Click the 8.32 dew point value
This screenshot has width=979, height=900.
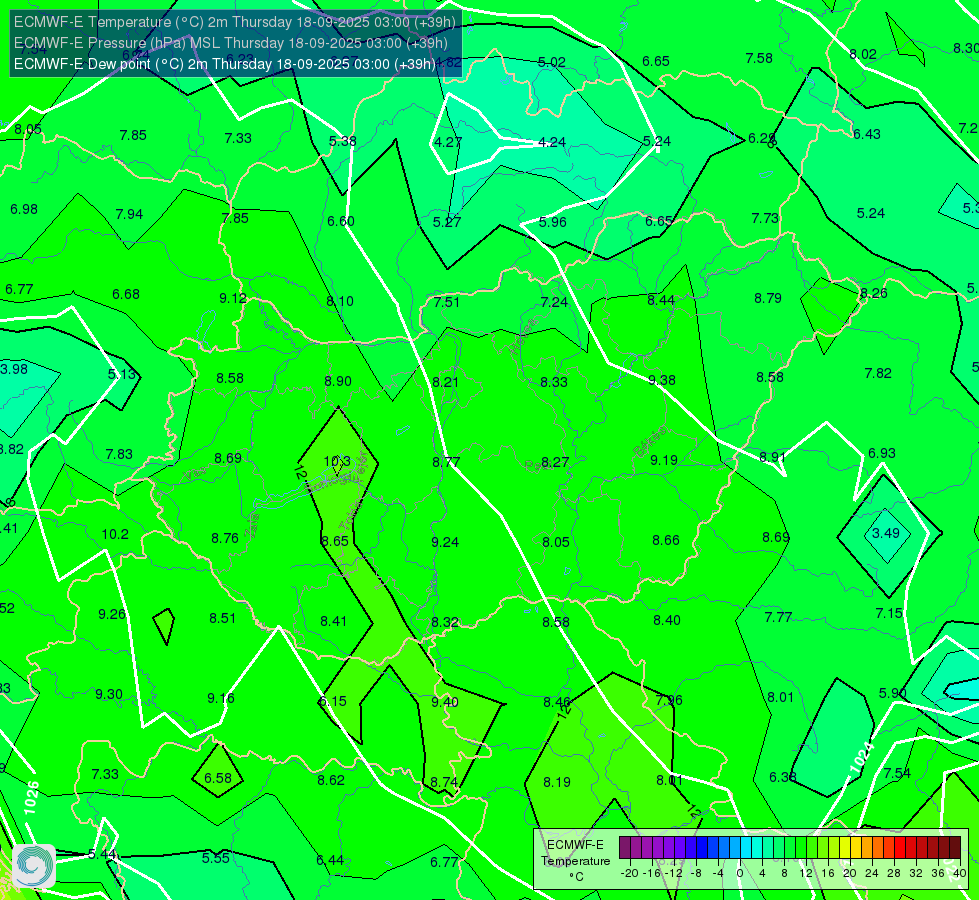pyautogui.click(x=445, y=623)
